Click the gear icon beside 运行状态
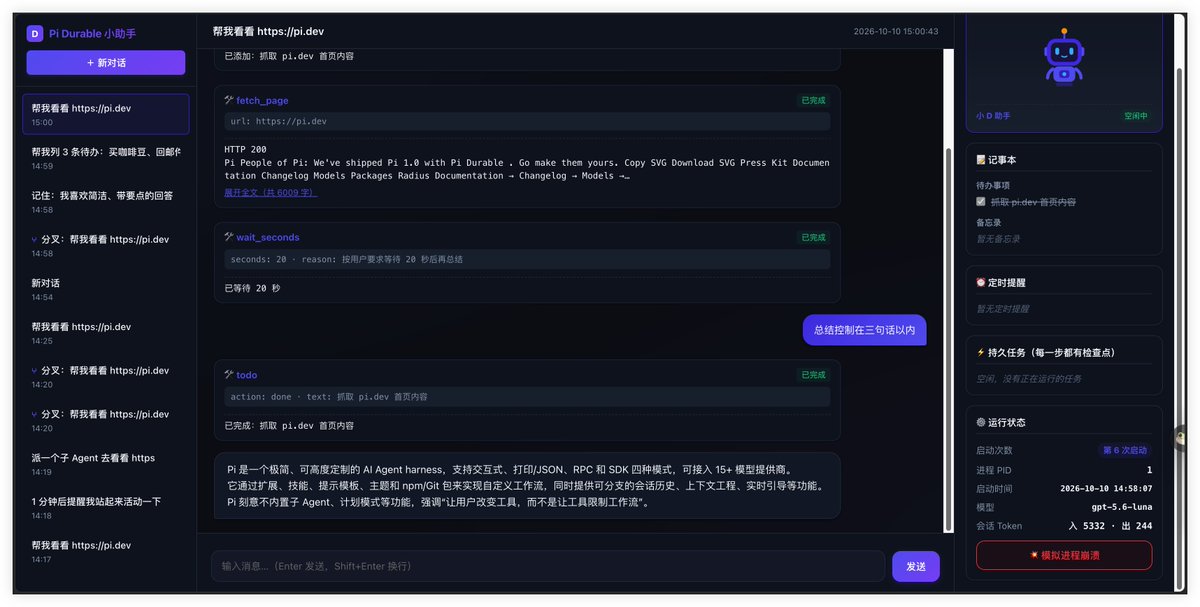 (x=981, y=423)
